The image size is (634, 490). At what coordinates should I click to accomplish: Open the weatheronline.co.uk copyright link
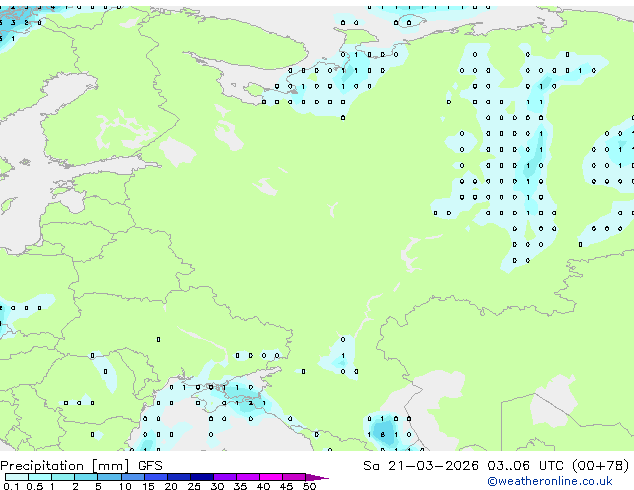pos(550,481)
